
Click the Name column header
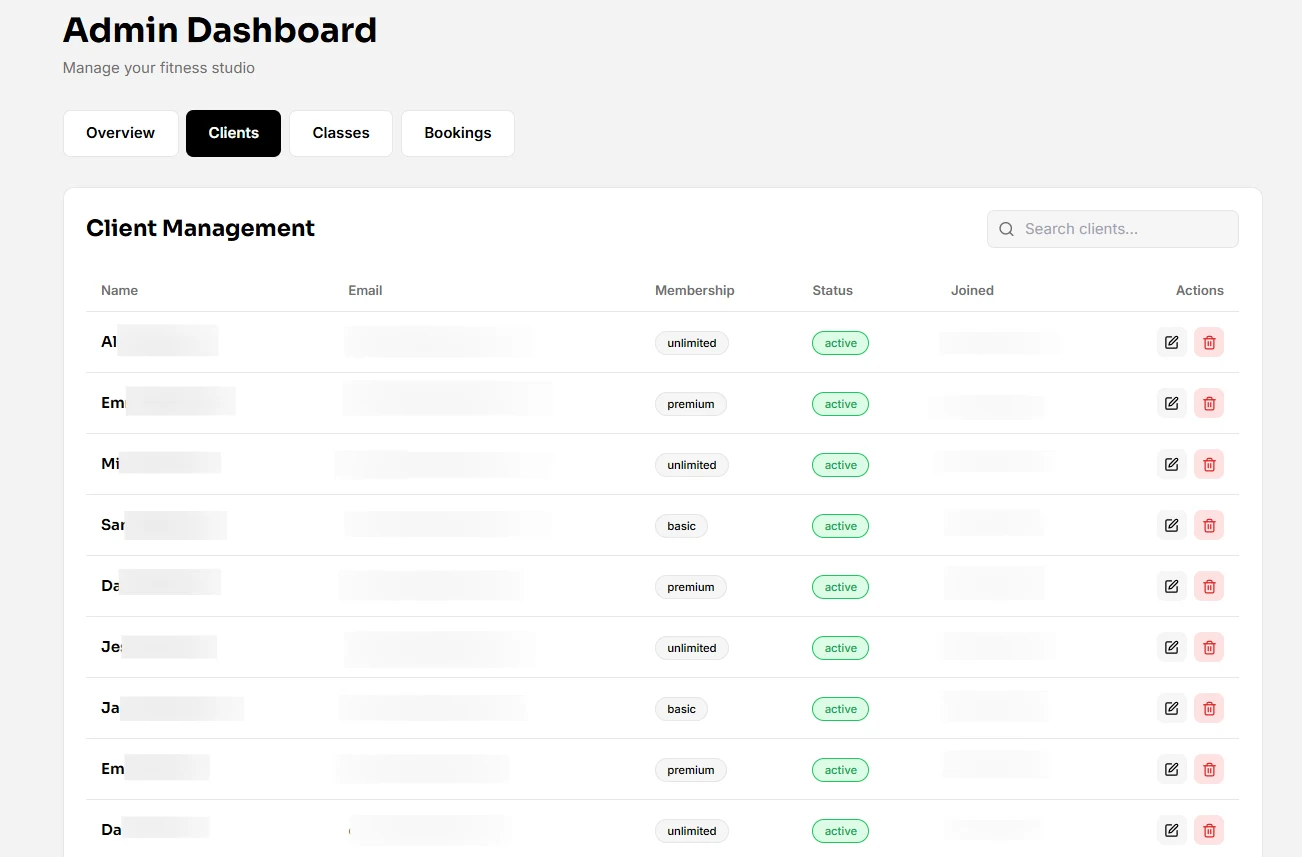pos(120,290)
